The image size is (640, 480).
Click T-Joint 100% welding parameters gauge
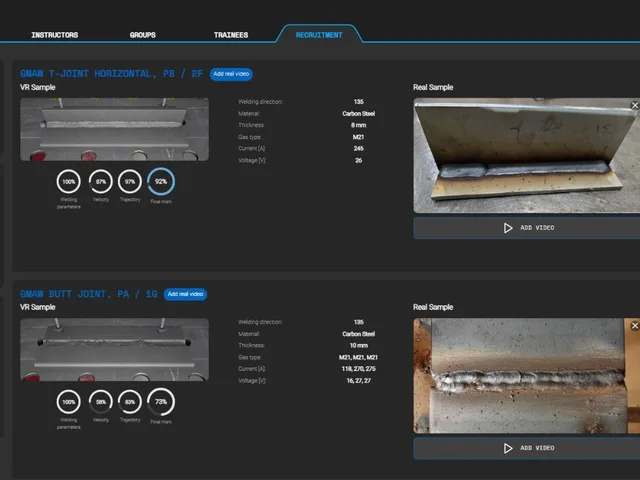click(x=69, y=181)
